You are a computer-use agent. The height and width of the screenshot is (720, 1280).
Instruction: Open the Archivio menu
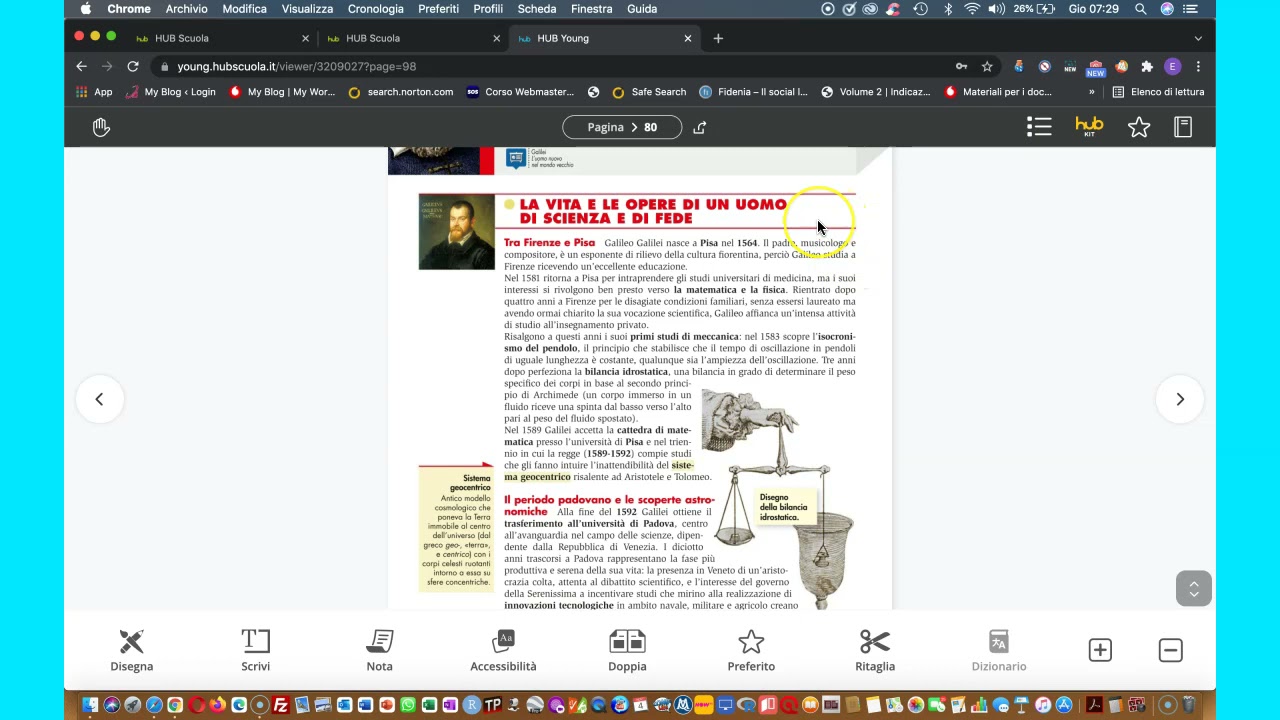pos(186,9)
